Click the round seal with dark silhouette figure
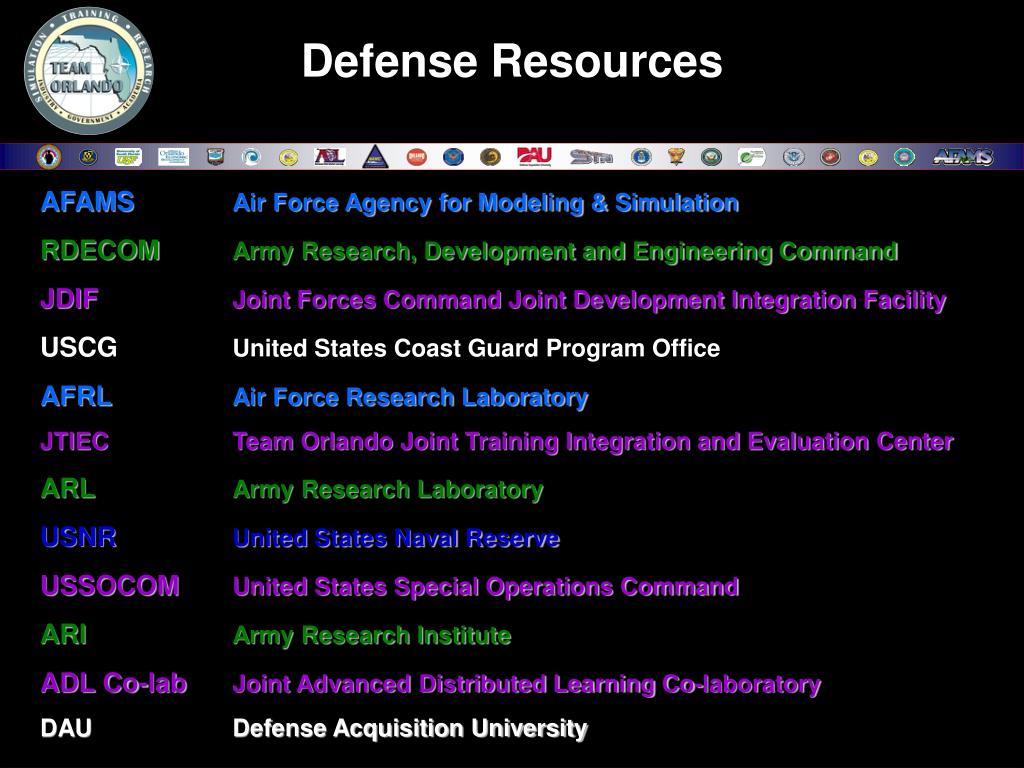Viewport: 1024px width, 768px height. tap(48, 157)
